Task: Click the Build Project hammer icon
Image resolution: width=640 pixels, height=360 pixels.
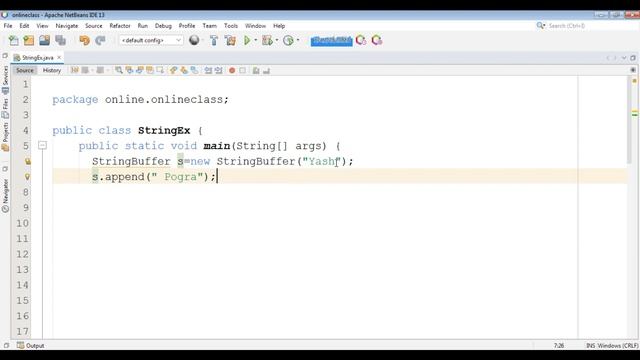Action: (214, 40)
